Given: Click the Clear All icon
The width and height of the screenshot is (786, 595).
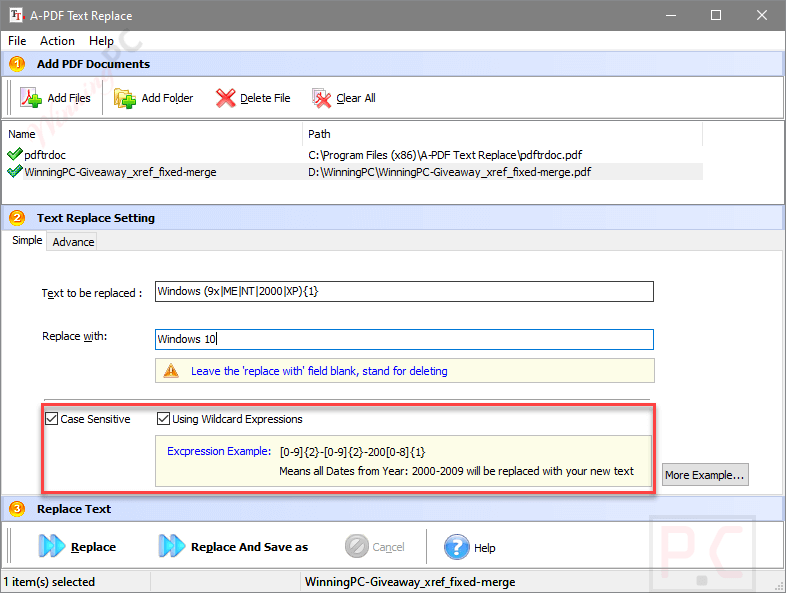Looking at the screenshot, I should (x=321, y=98).
